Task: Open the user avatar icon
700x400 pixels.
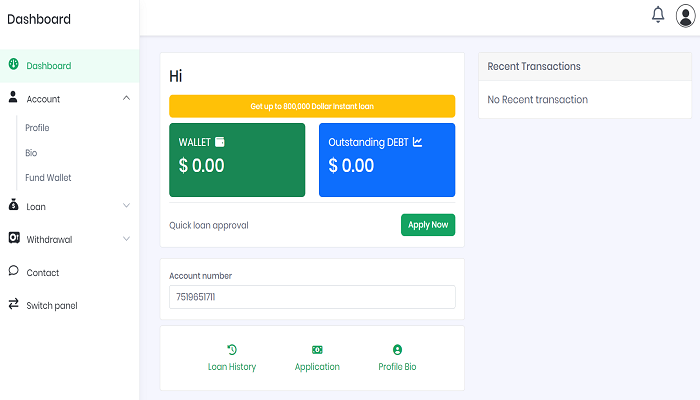Action: pos(685,16)
